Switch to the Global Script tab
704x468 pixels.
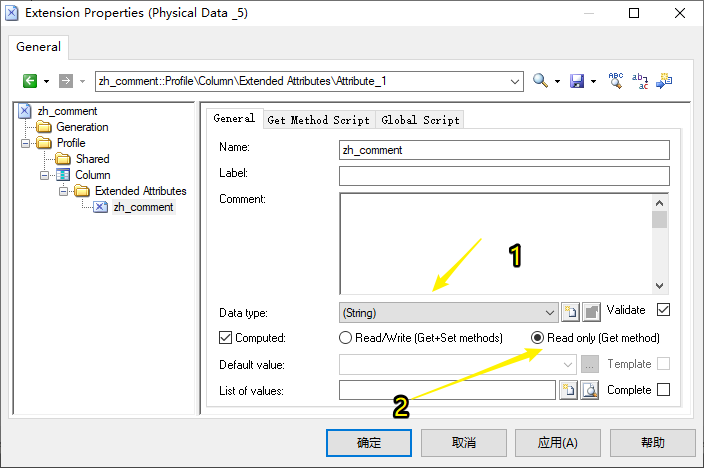(420, 120)
